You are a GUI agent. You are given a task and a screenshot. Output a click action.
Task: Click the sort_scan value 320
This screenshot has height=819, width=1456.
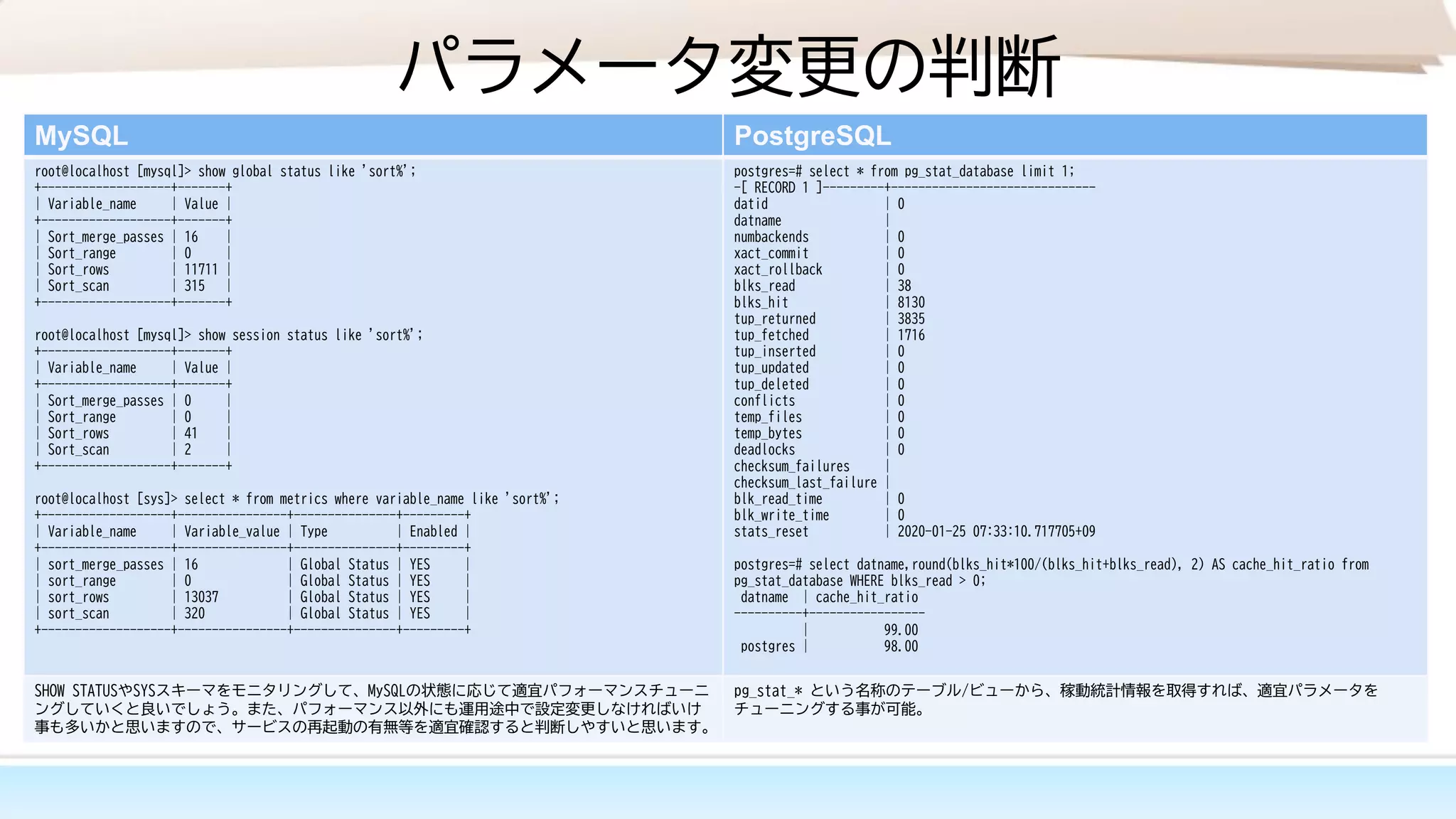click(x=194, y=614)
